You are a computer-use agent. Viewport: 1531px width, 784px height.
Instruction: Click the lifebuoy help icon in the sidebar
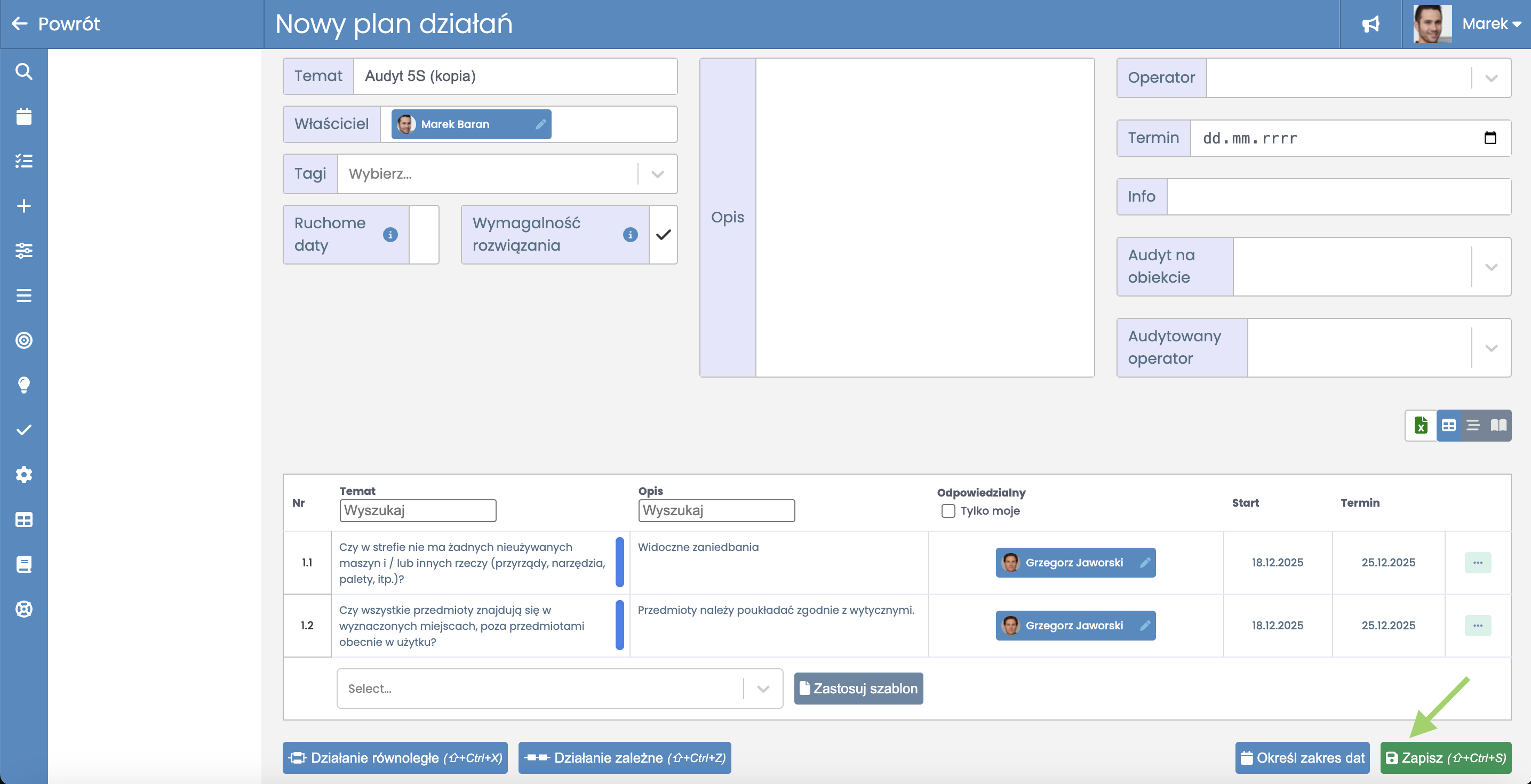[24, 609]
